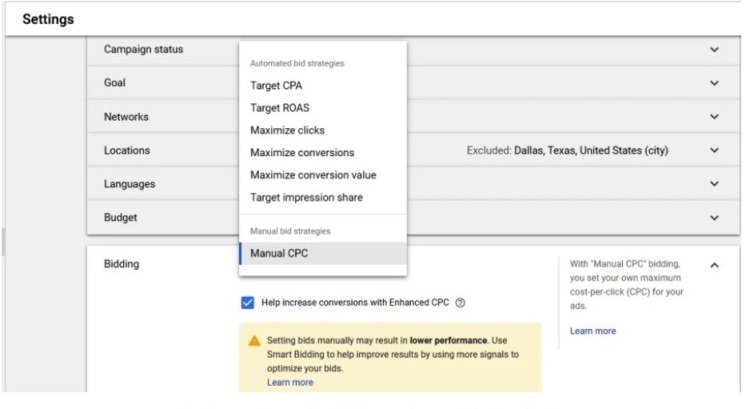754x409 pixels.
Task: Select Manual CPC bid strategy
Action: point(279,253)
